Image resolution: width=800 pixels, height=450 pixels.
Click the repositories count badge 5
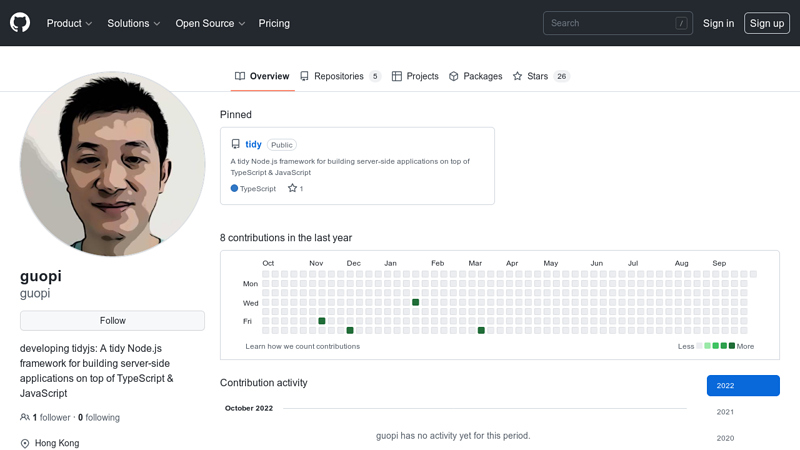pyautogui.click(x=375, y=76)
